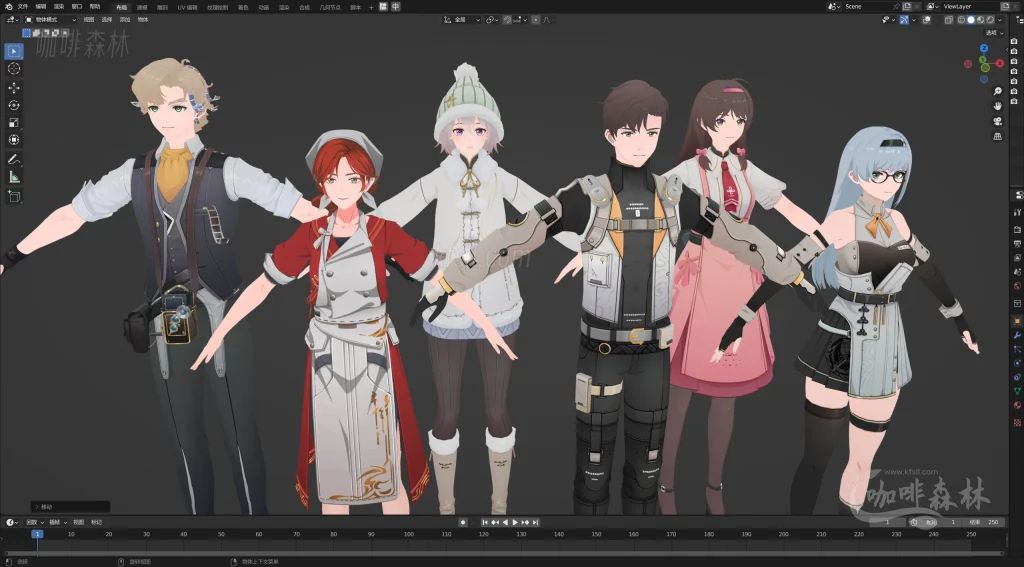The width and height of the screenshot is (1024, 567).
Task: Click the 中 language icon in top bar
Action: (395, 7)
